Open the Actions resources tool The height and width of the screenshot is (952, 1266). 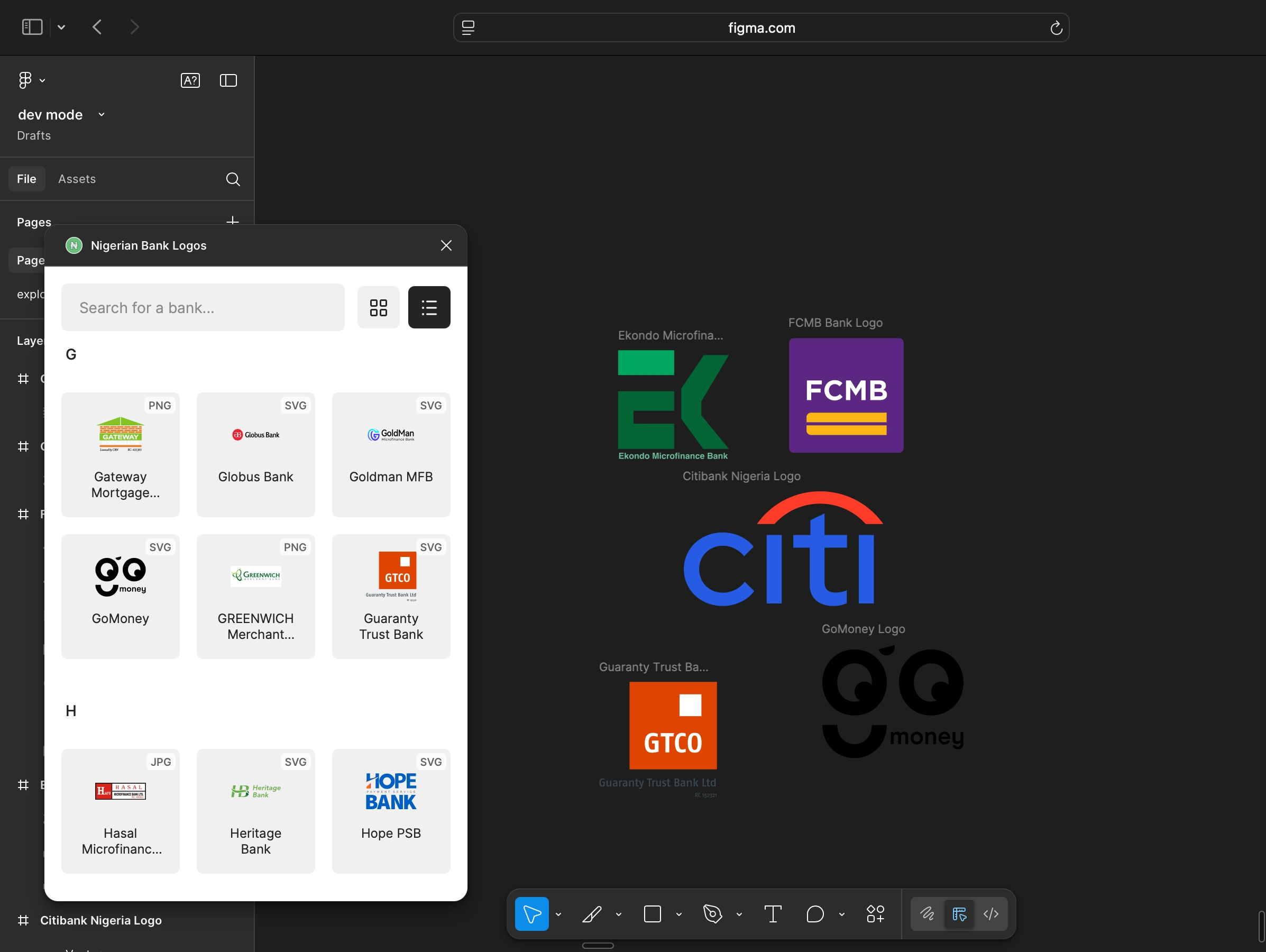click(x=875, y=914)
